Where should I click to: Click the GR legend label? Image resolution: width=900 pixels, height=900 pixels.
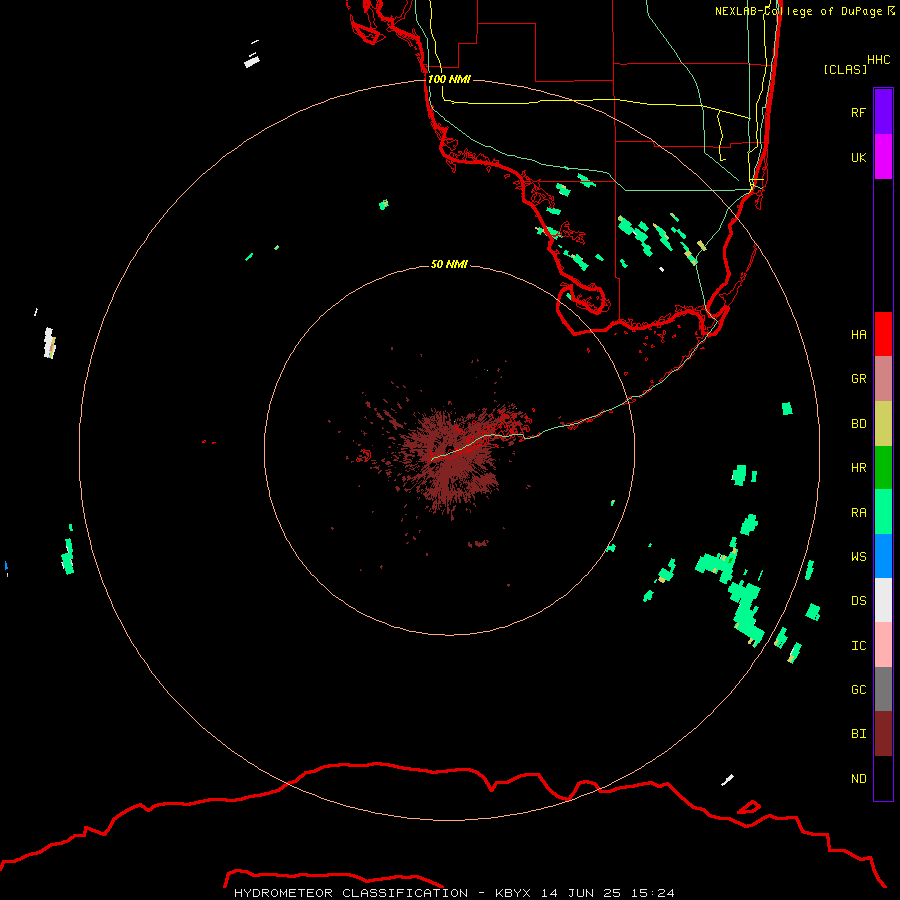(858, 379)
